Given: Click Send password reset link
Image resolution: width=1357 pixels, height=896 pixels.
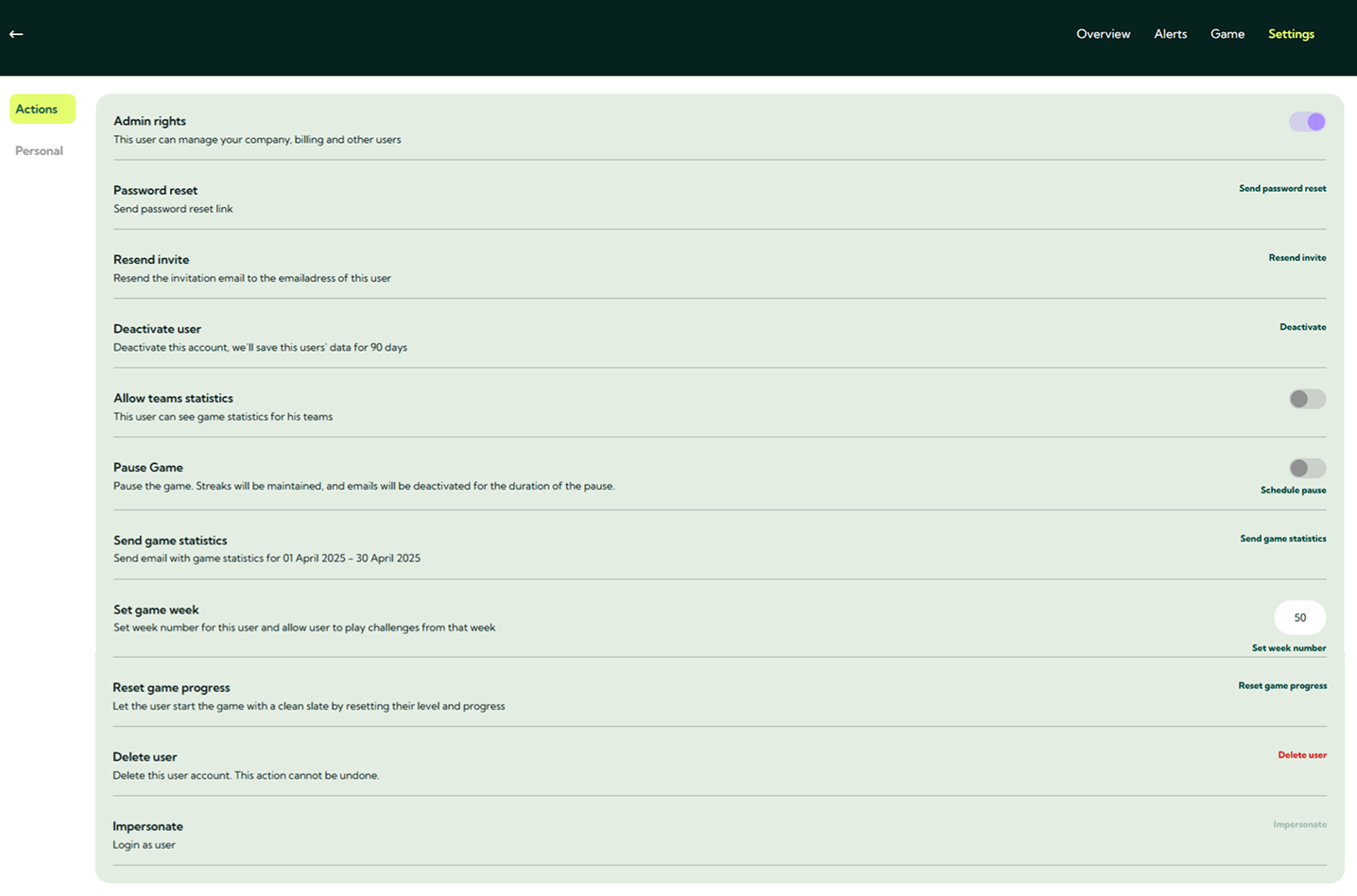Looking at the screenshot, I should [x=1281, y=189].
